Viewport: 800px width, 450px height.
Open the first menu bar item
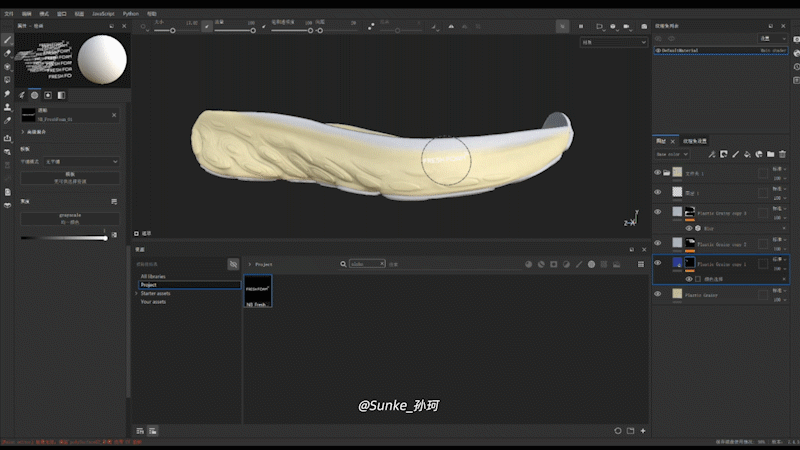9,14
